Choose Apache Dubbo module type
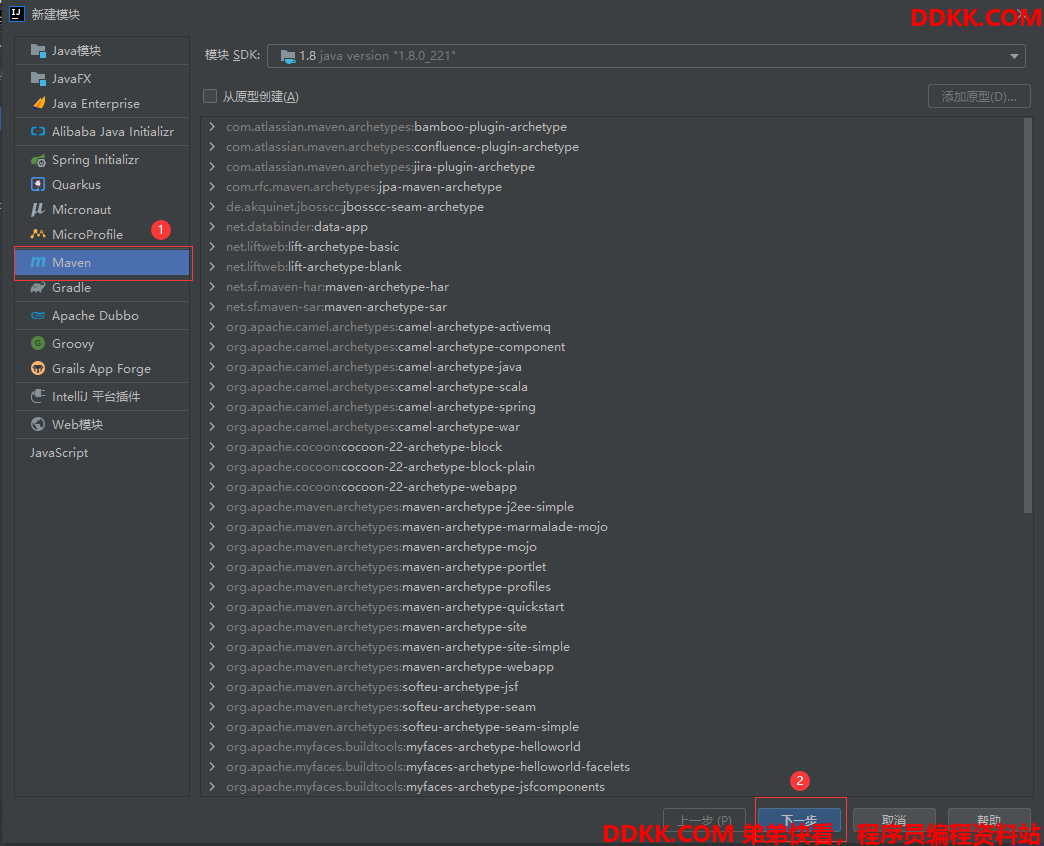The height and width of the screenshot is (846, 1044). (x=102, y=316)
